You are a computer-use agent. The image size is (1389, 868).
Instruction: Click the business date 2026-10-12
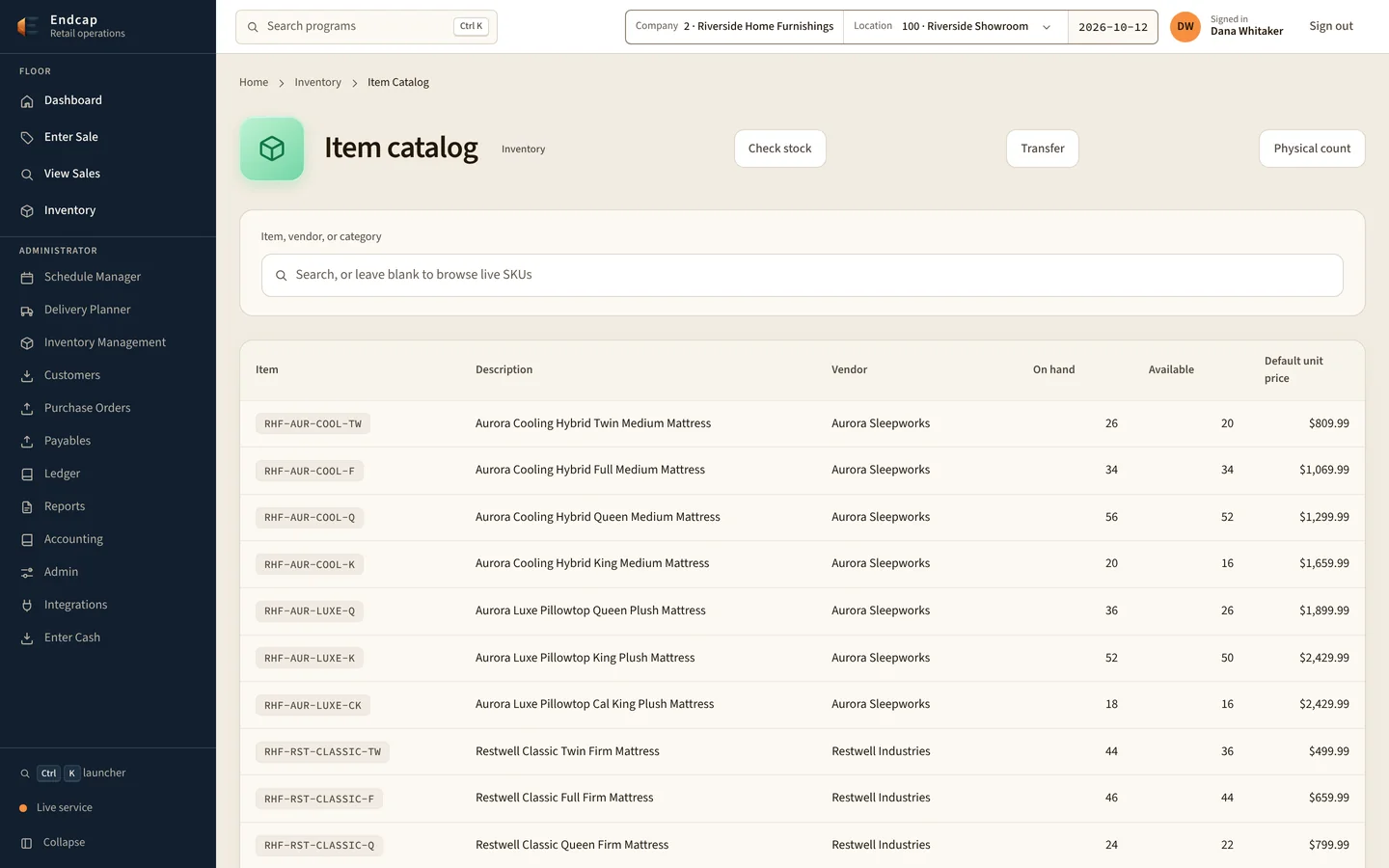[x=1113, y=27]
